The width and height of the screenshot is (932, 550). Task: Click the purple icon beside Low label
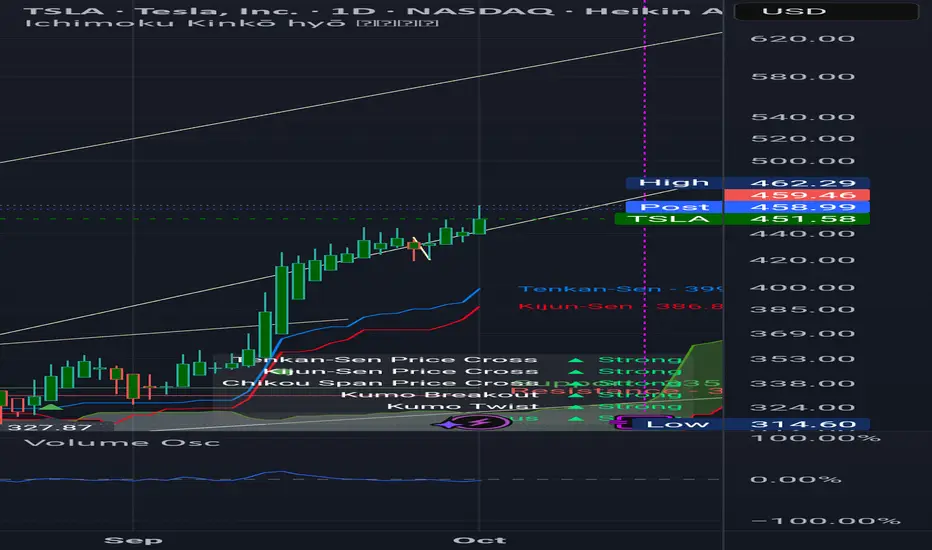(622, 423)
